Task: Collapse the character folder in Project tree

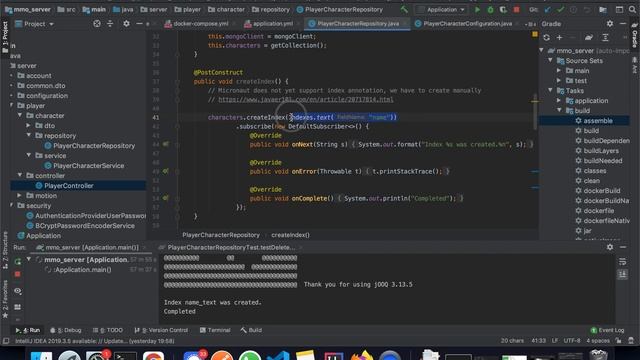Action: click(20, 116)
